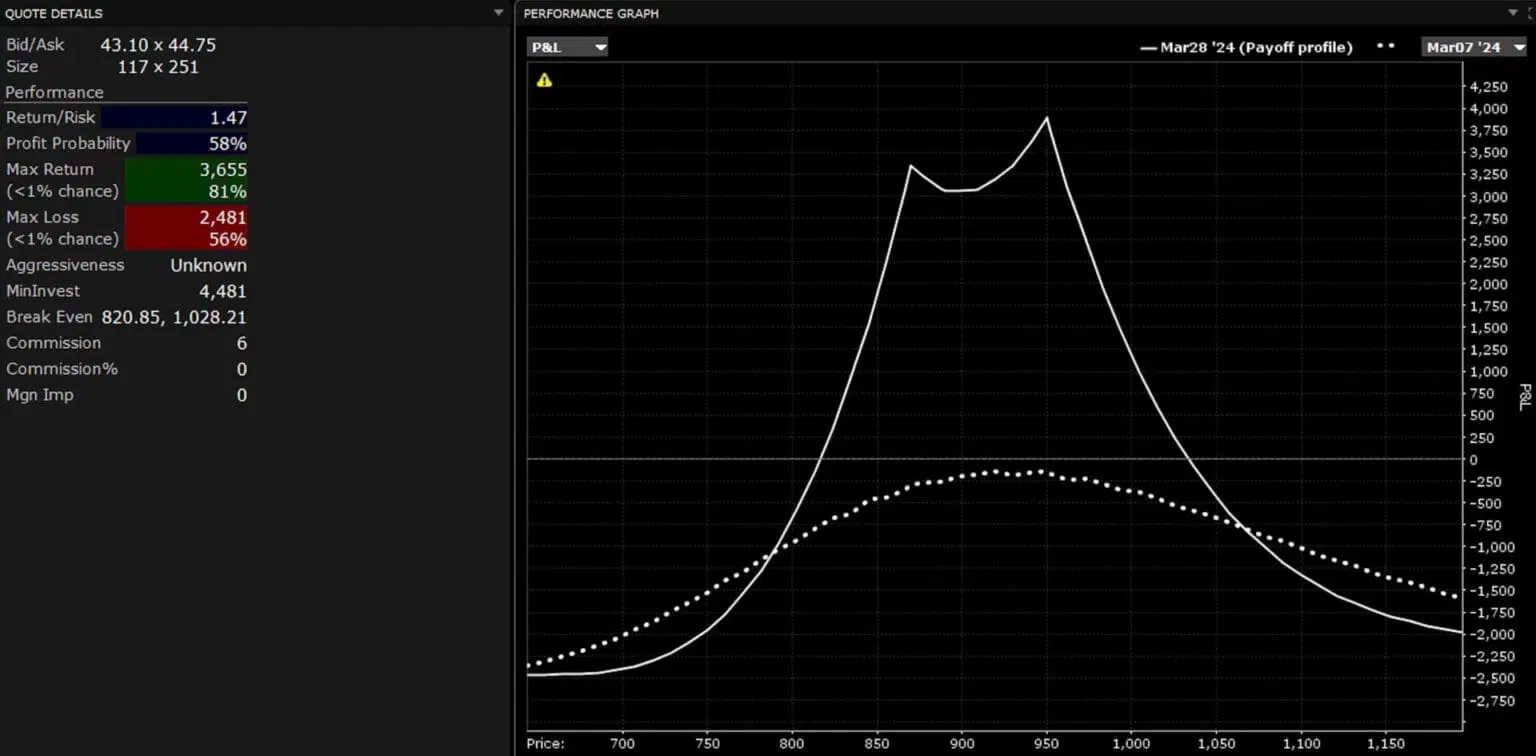This screenshot has height=756, width=1536.
Task: Click the MinInvest label
Action: point(43,291)
